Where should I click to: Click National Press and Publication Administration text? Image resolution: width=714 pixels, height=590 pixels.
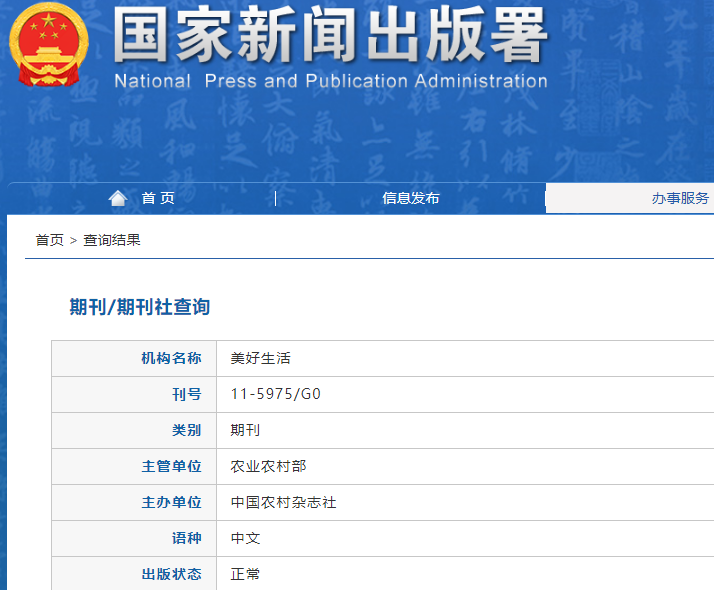pos(330,81)
